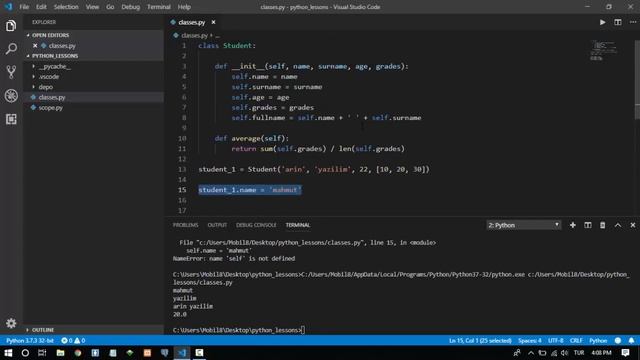Viewport: 640px width, 360px height.
Task: Open the Debug menu
Action: [x=131, y=7]
